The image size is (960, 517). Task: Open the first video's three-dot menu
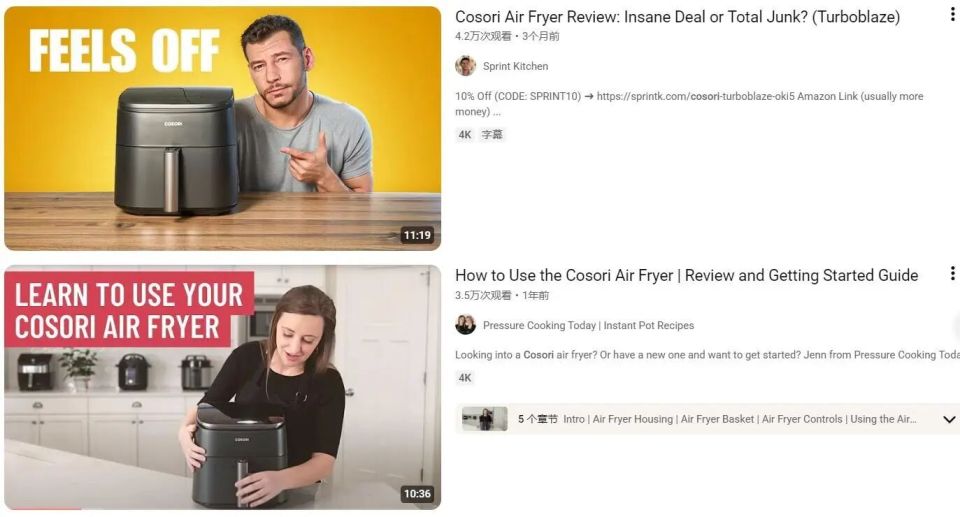(953, 15)
